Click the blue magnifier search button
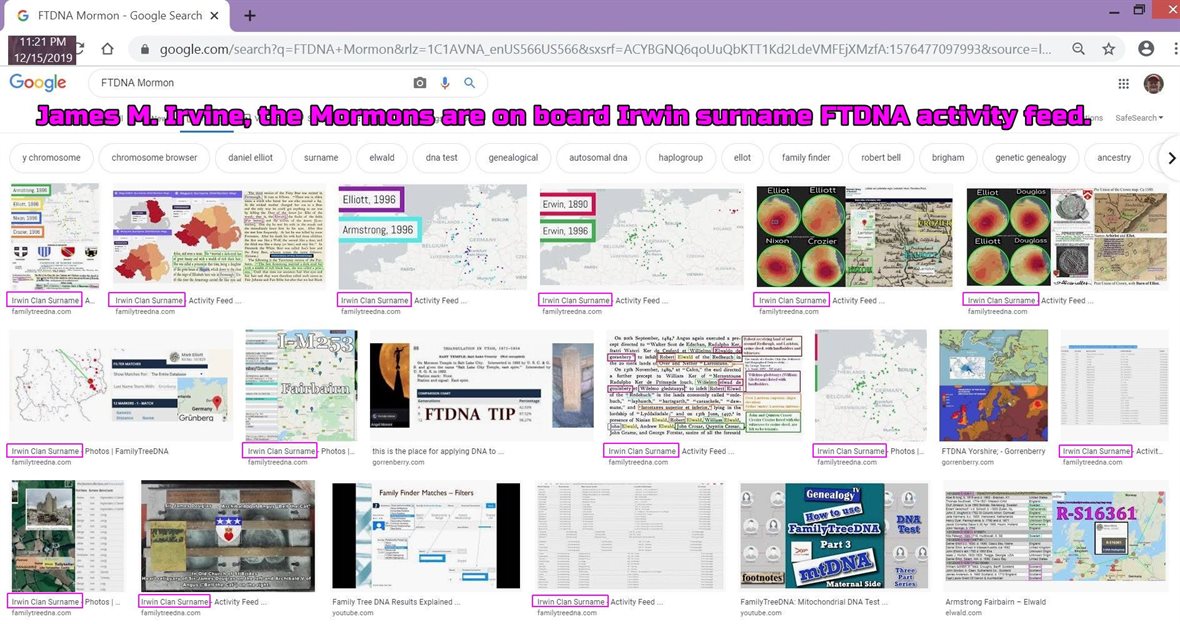Image resolution: width=1180 pixels, height=624 pixels. [469, 83]
